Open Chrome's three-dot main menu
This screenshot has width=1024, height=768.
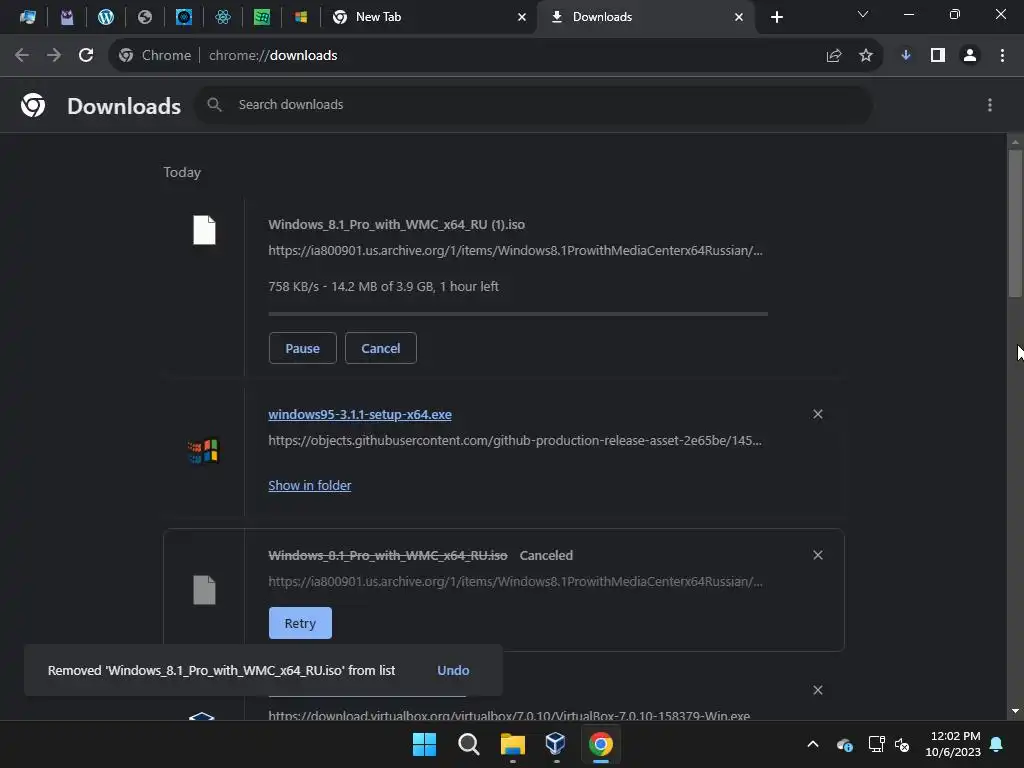coord(1002,56)
